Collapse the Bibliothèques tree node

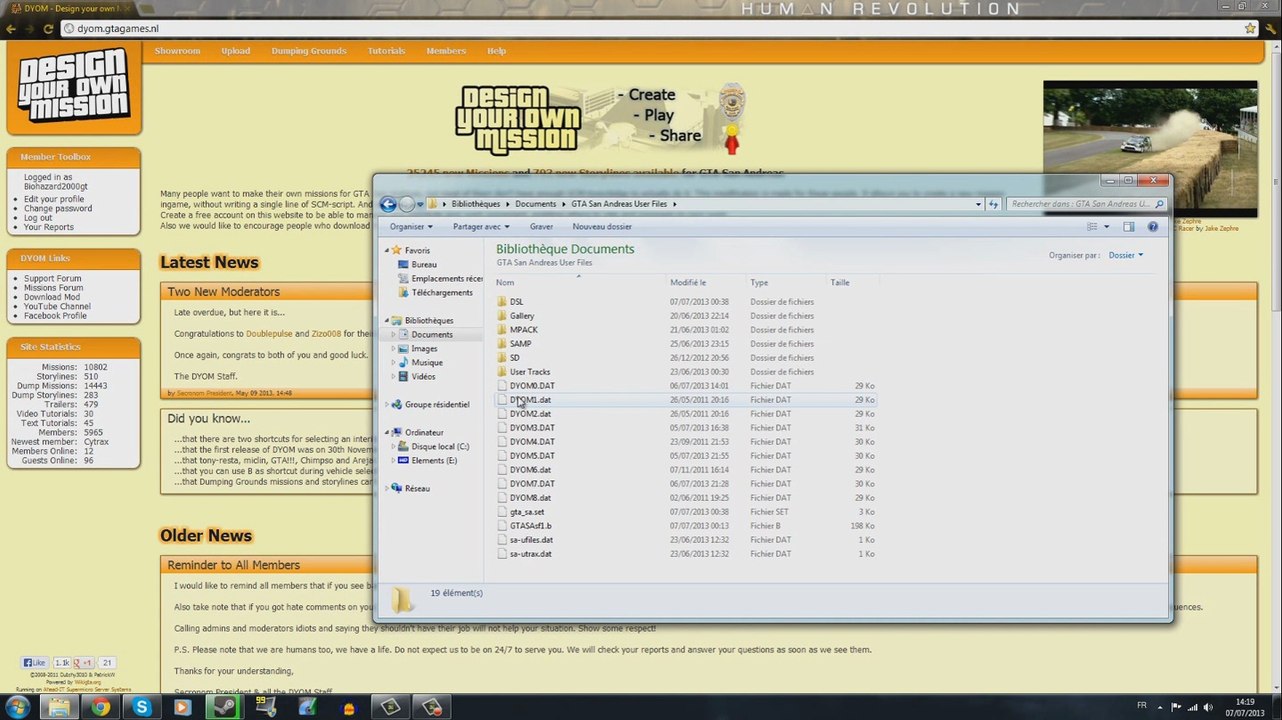[x=387, y=320]
